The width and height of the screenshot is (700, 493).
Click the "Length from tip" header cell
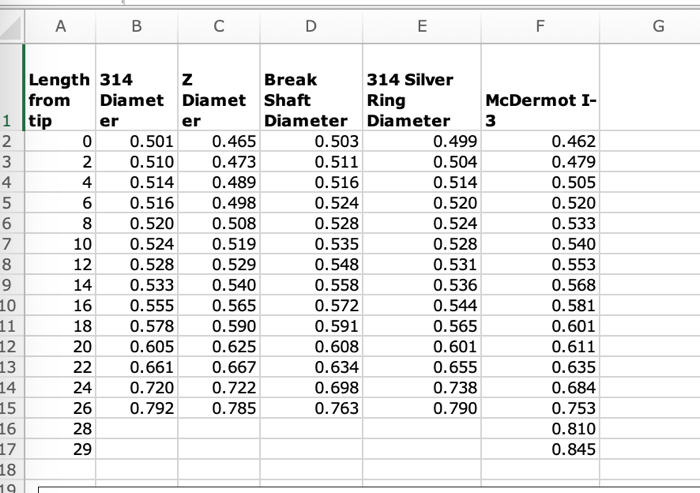coord(60,99)
